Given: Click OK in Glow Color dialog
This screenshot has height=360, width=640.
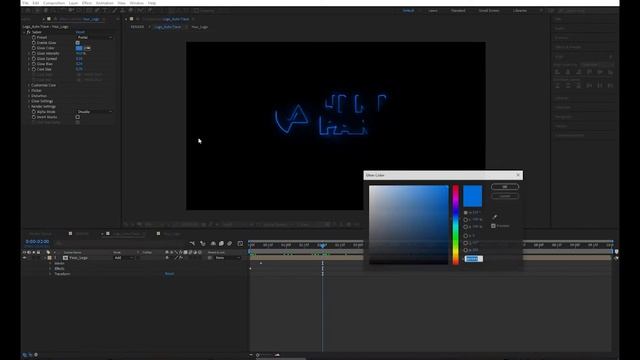Looking at the screenshot, I should [x=505, y=187].
